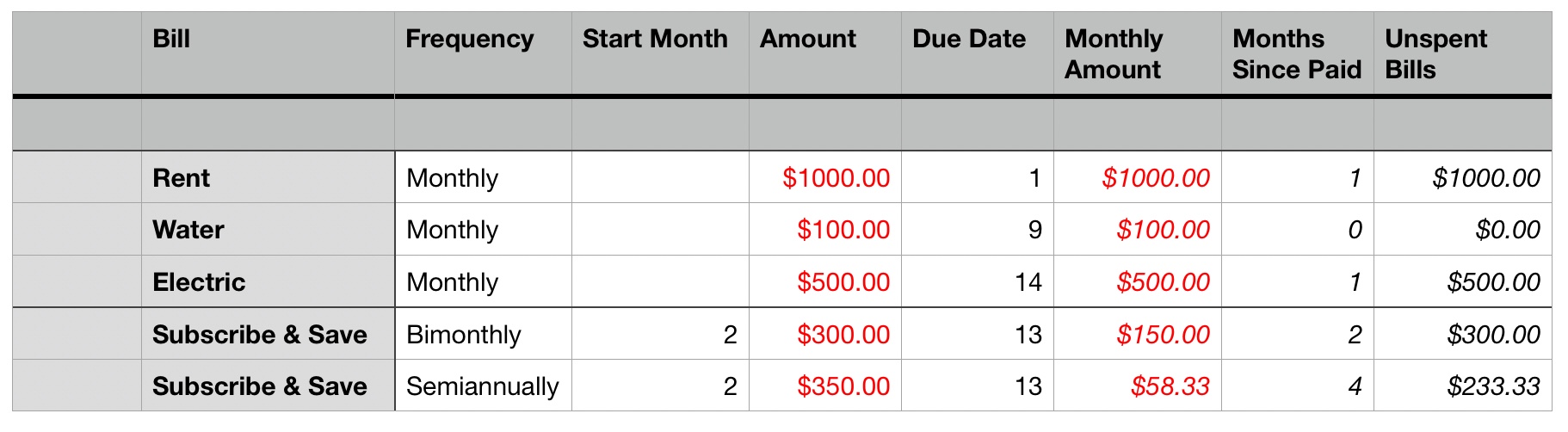The width and height of the screenshot is (1568, 432).
Task: Select the Semiannually frequency cell
Action: point(482,386)
